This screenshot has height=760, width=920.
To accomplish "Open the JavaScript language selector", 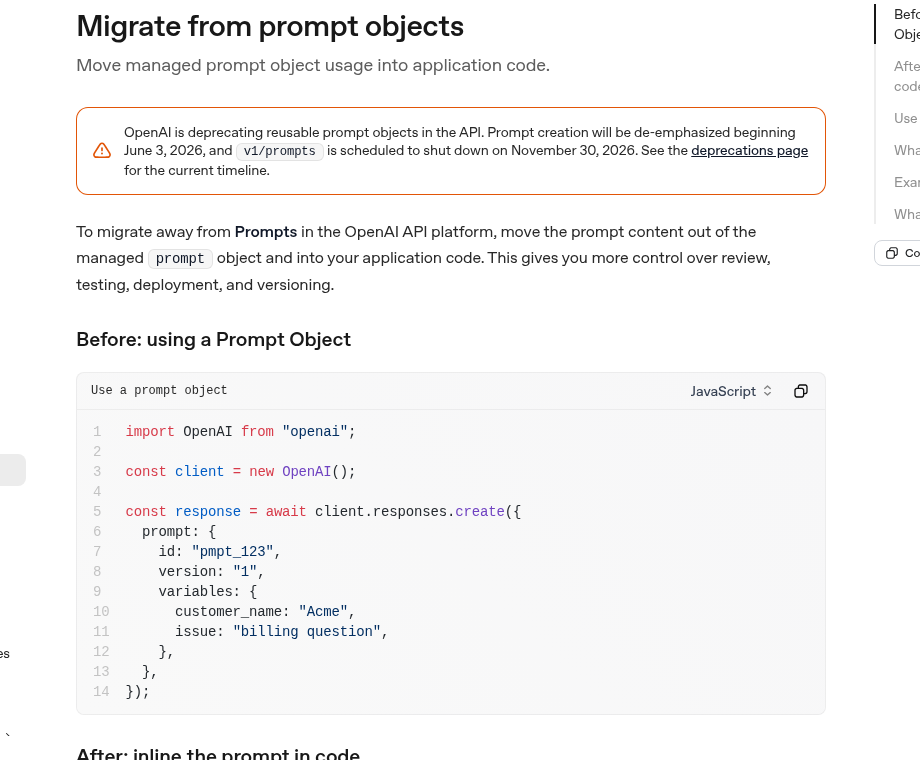I will point(731,391).
